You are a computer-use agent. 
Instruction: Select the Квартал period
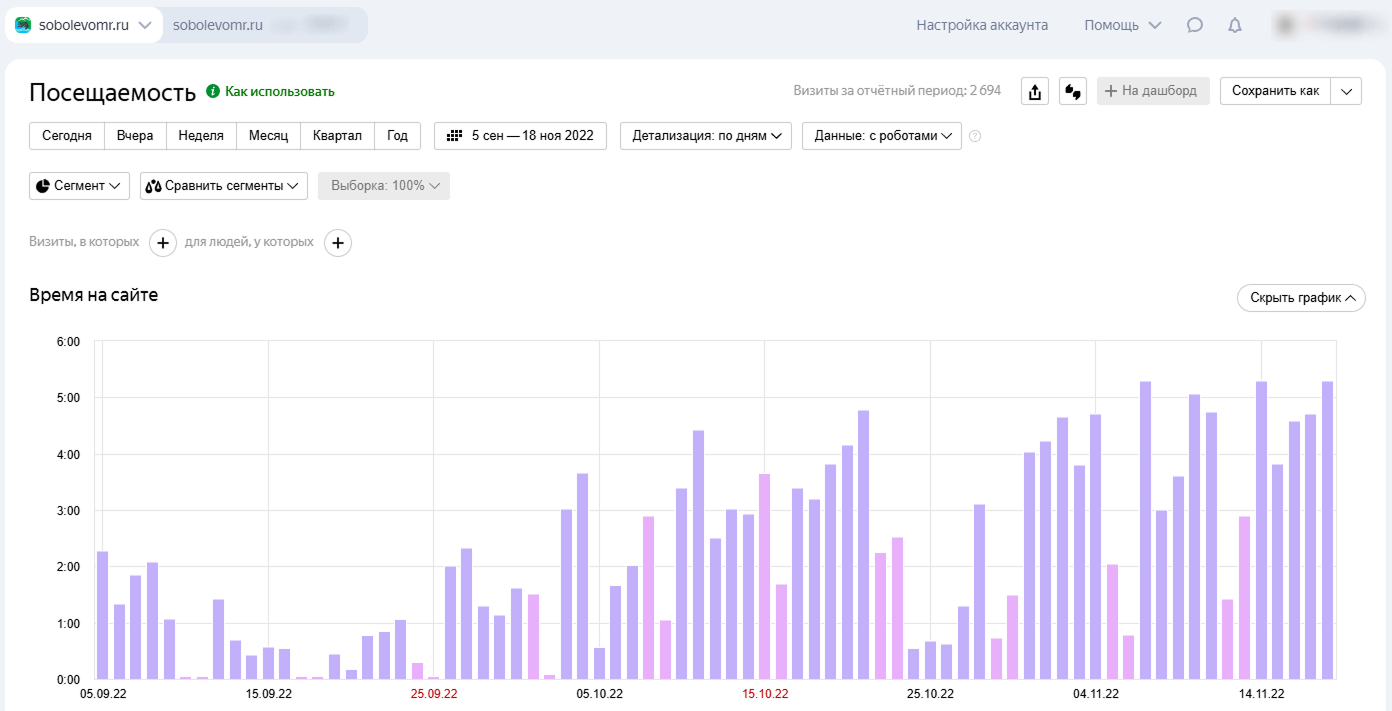(337, 136)
